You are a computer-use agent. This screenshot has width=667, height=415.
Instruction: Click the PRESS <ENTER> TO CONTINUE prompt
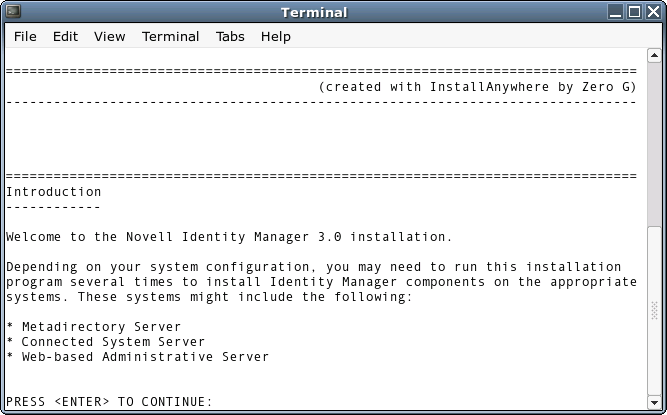[110, 402]
